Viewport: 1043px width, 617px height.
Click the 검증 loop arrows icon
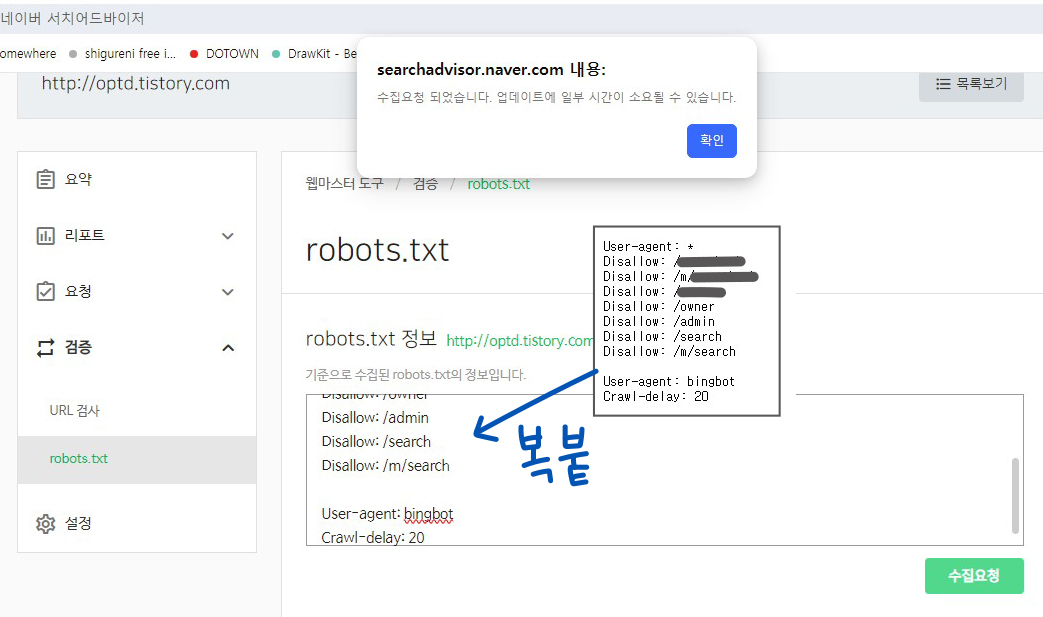(x=45, y=348)
